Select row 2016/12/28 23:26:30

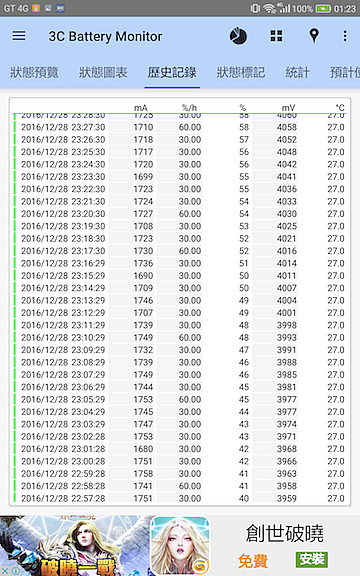click(180, 140)
